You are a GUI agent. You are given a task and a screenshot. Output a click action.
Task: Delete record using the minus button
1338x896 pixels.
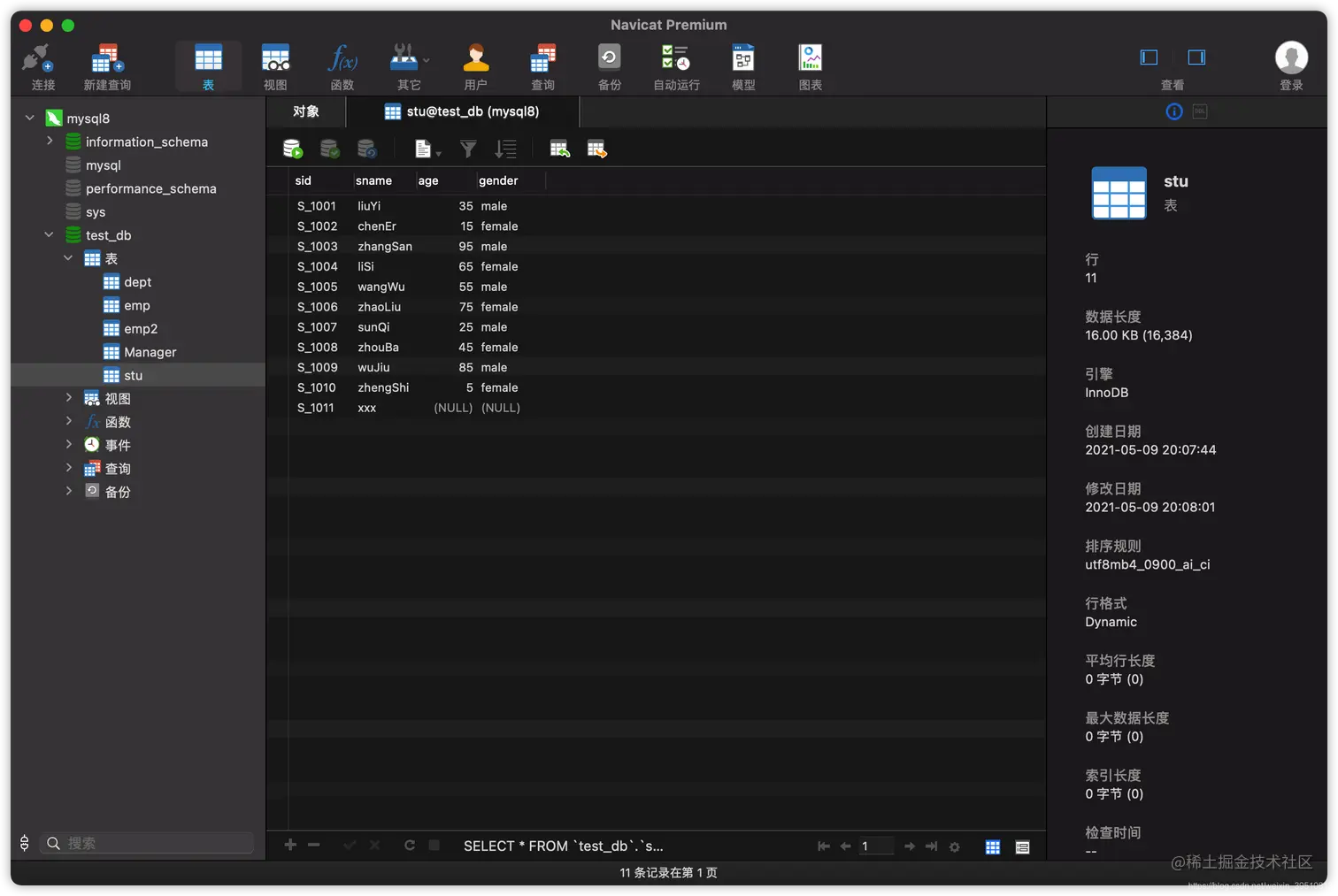[x=314, y=846]
